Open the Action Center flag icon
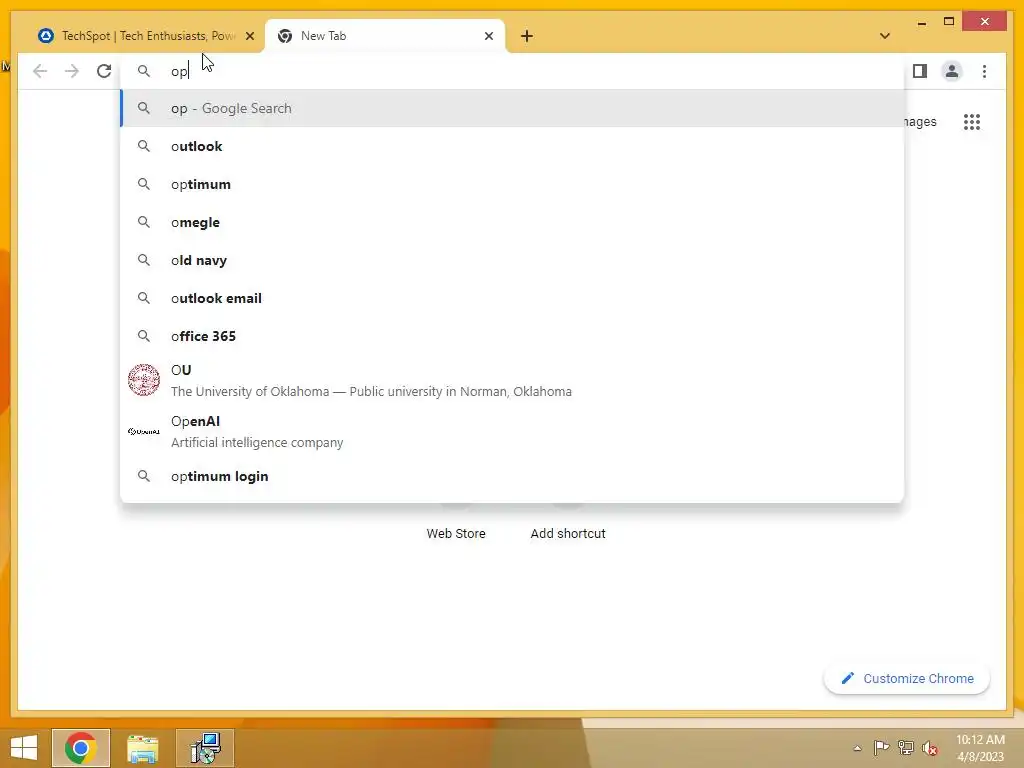The height and width of the screenshot is (768, 1024). pos(881,748)
